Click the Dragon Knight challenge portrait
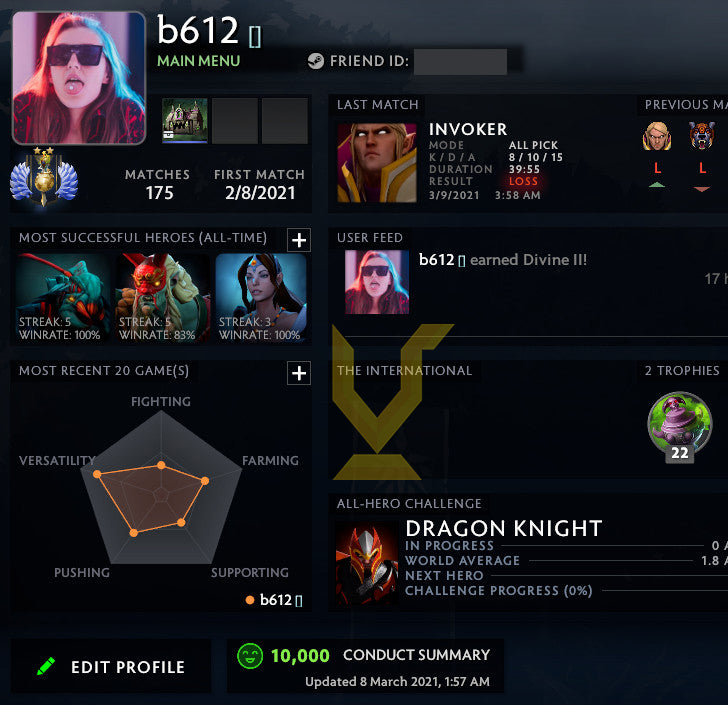The image size is (728, 705). pos(367,563)
